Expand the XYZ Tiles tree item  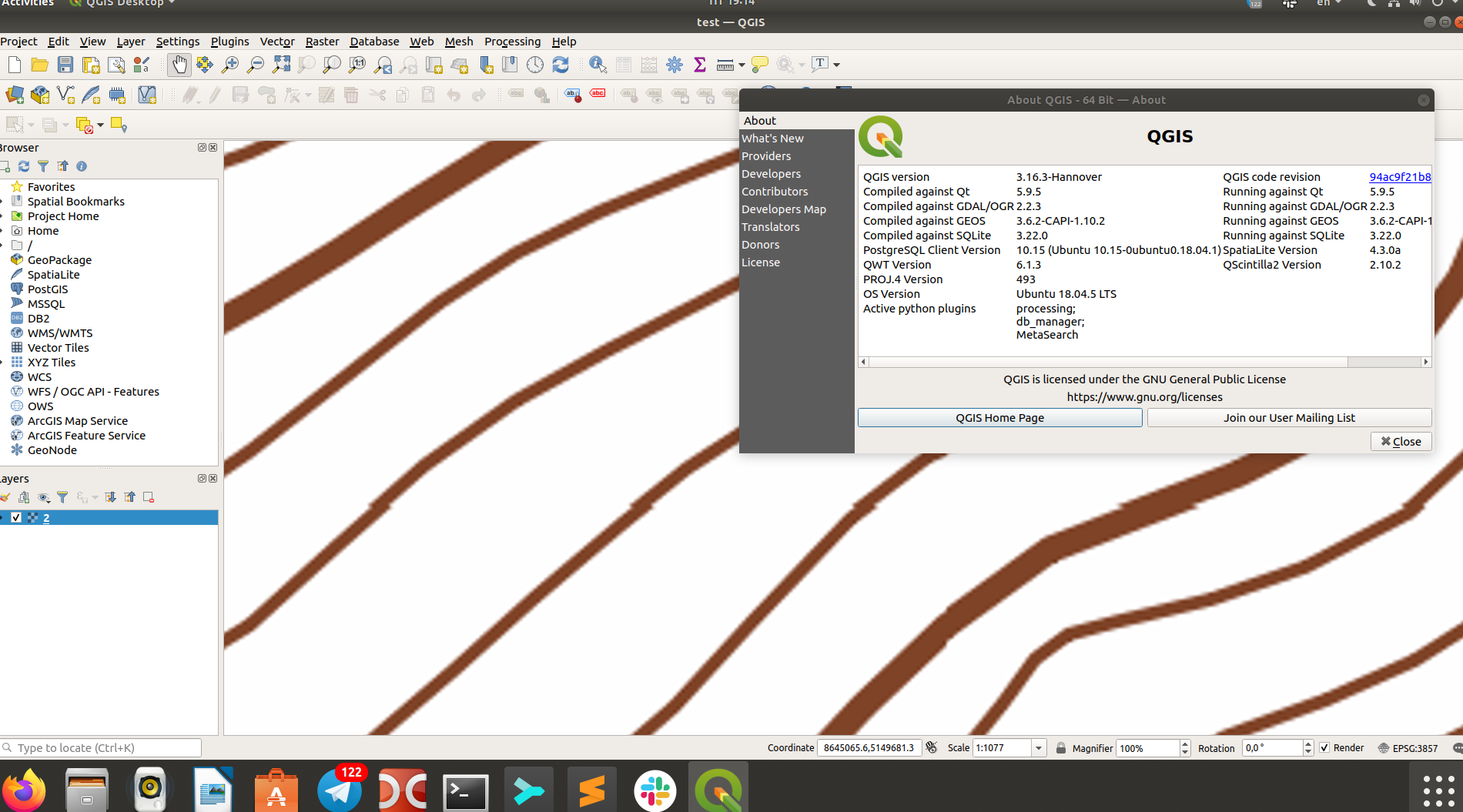point(4,362)
